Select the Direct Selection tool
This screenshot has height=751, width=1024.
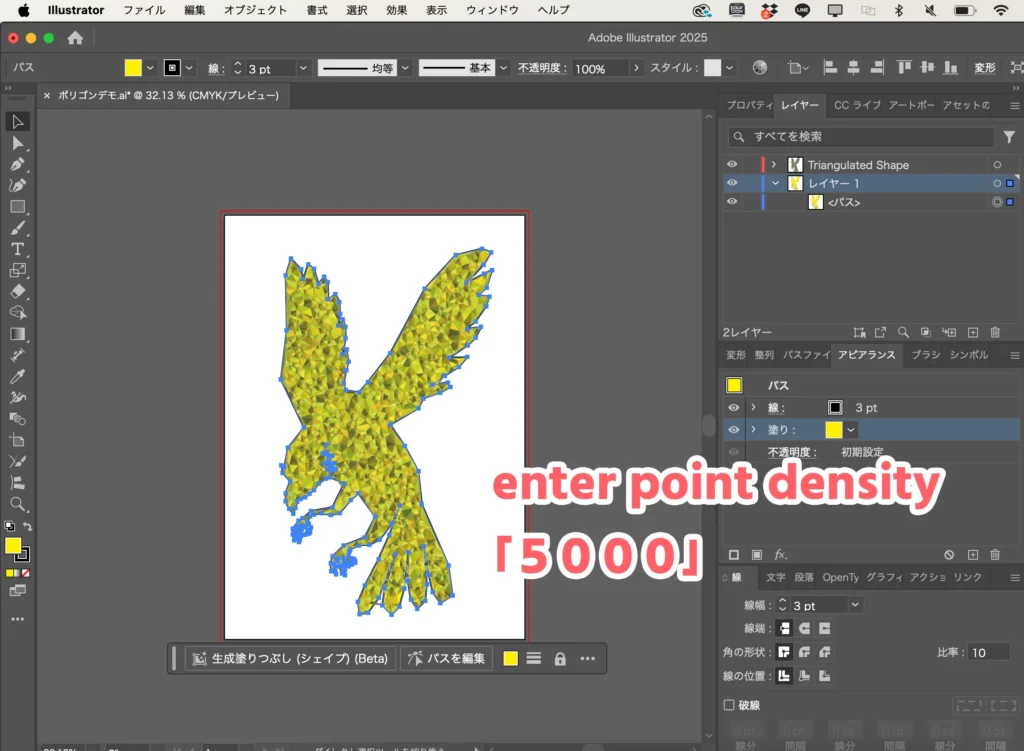tap(18, 143)
